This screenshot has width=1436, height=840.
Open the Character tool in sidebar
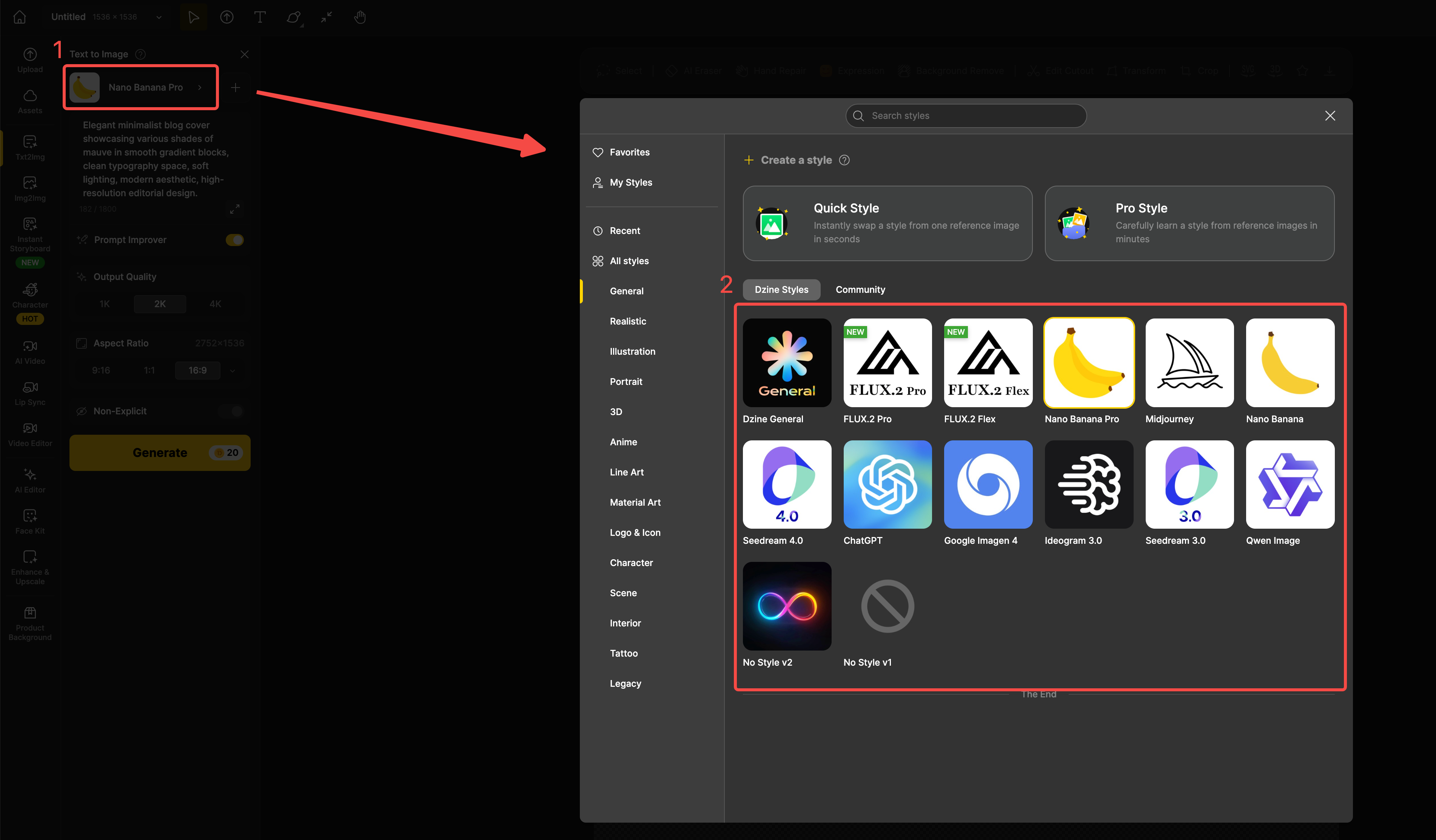pos(29,295)
